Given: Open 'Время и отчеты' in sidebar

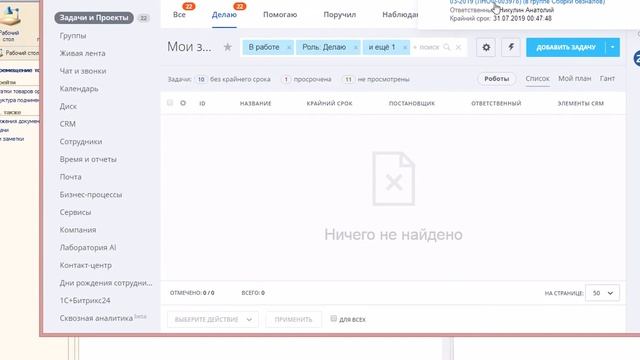Looking at the screenshot, I should [x=88, y=159].
